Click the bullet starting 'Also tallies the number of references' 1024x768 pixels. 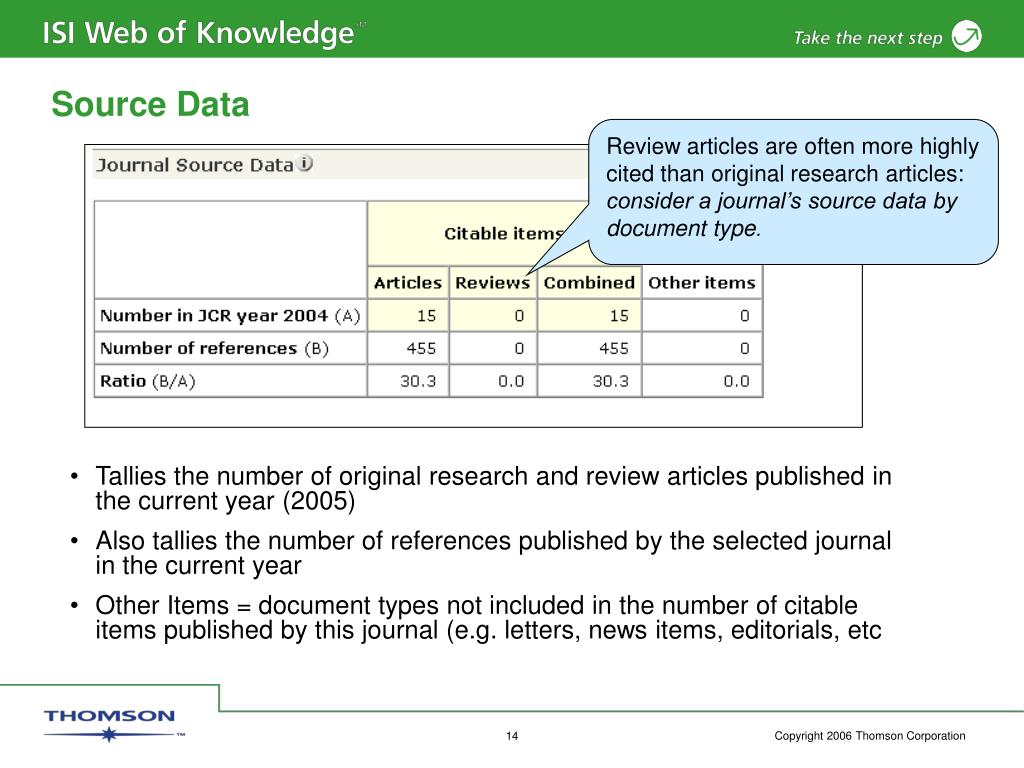tap(493, 553)
